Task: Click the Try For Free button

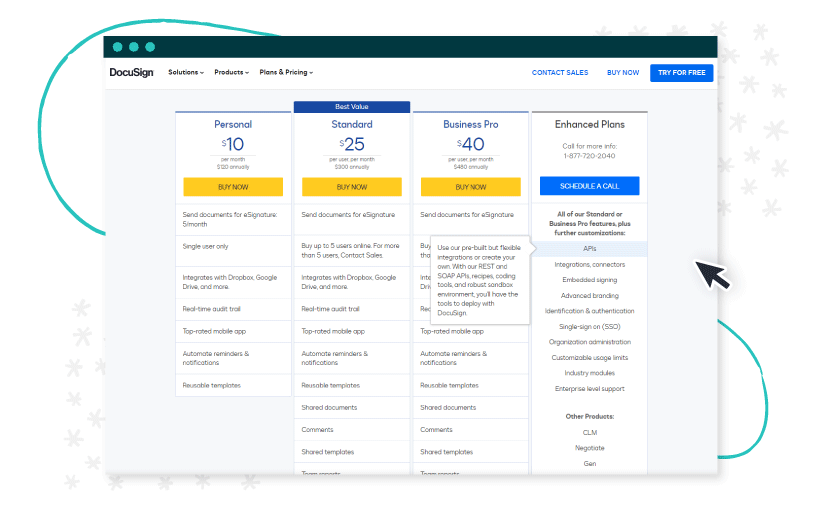Action: pos(681,73)
